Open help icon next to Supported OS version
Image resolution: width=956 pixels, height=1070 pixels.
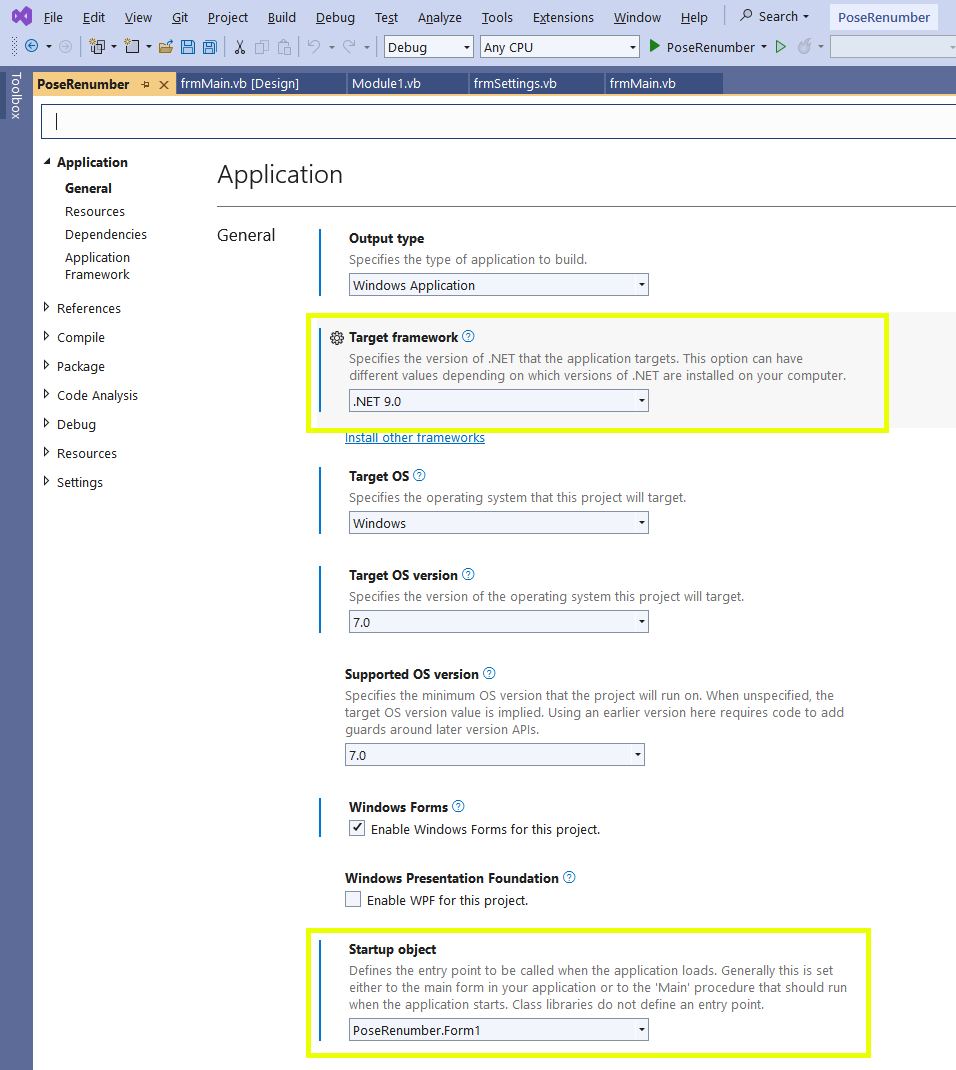[x=489, y=673]
